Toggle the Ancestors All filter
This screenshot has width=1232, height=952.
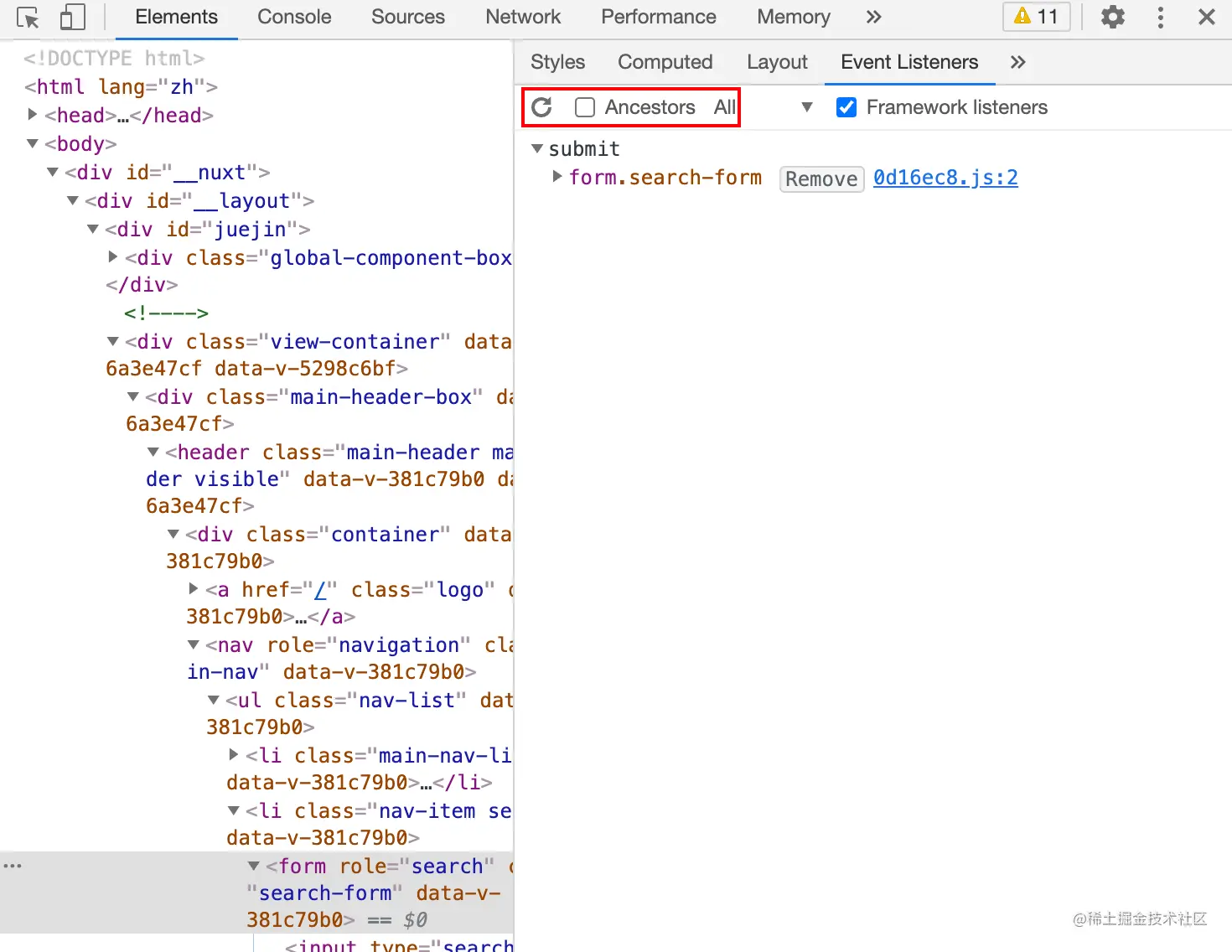724,107
